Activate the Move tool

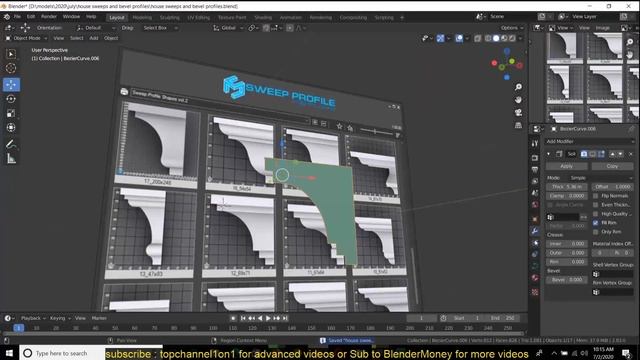11,84
